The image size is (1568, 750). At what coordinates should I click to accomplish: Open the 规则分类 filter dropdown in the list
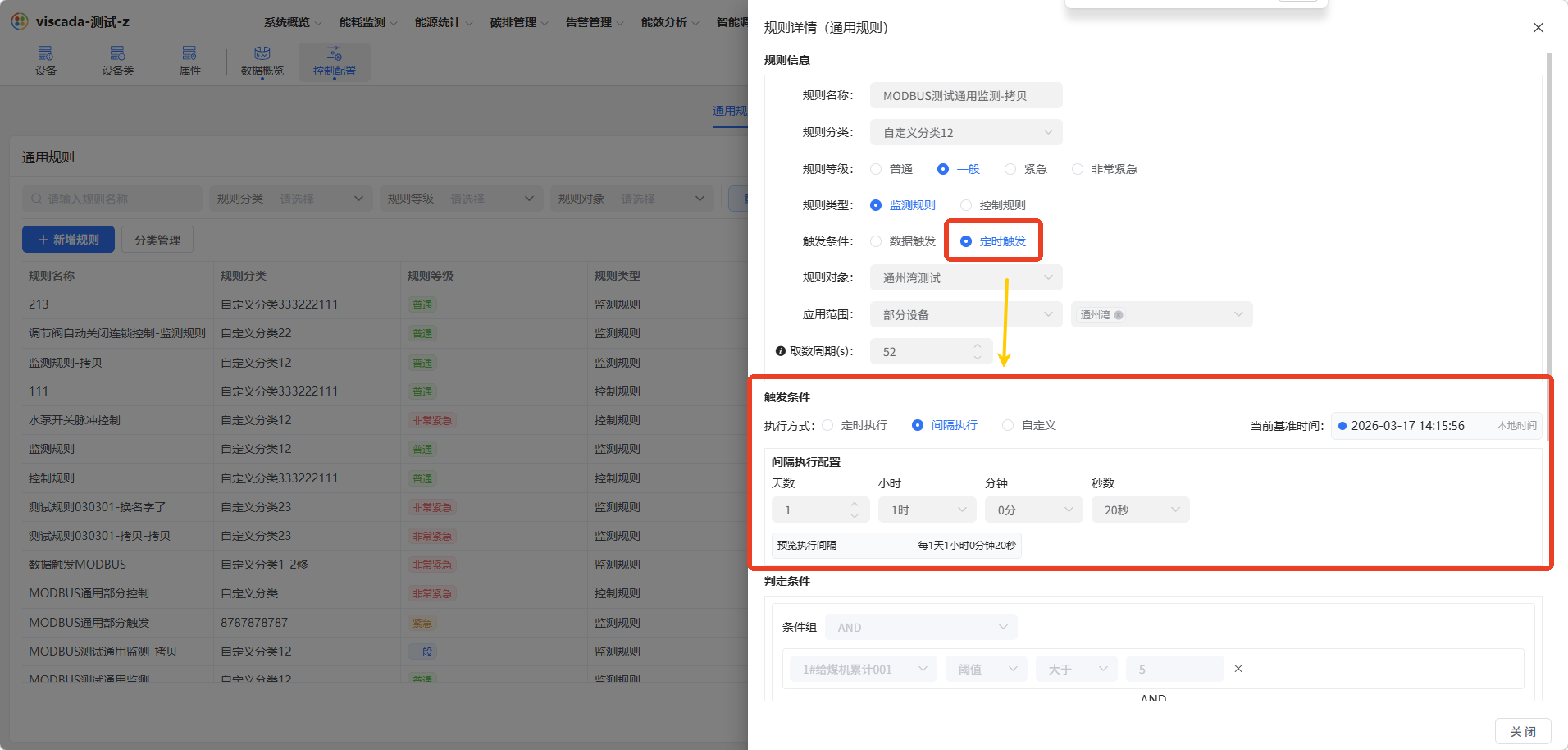tap(290, 199)
